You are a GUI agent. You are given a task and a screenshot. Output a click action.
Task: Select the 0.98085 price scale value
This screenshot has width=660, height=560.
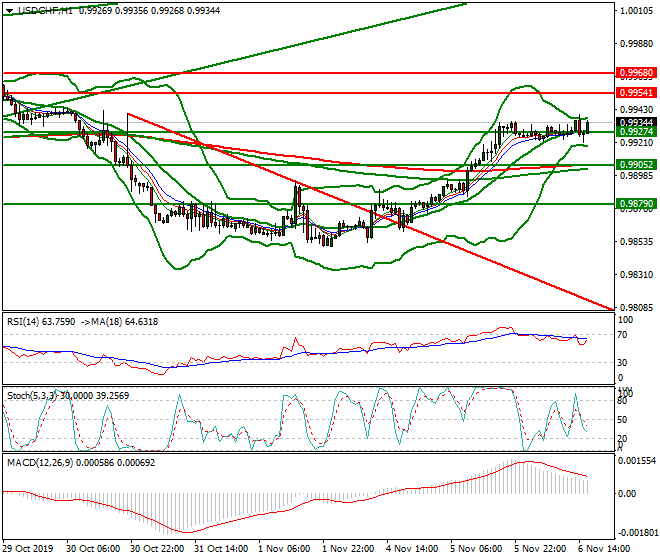tap(637, 308)
